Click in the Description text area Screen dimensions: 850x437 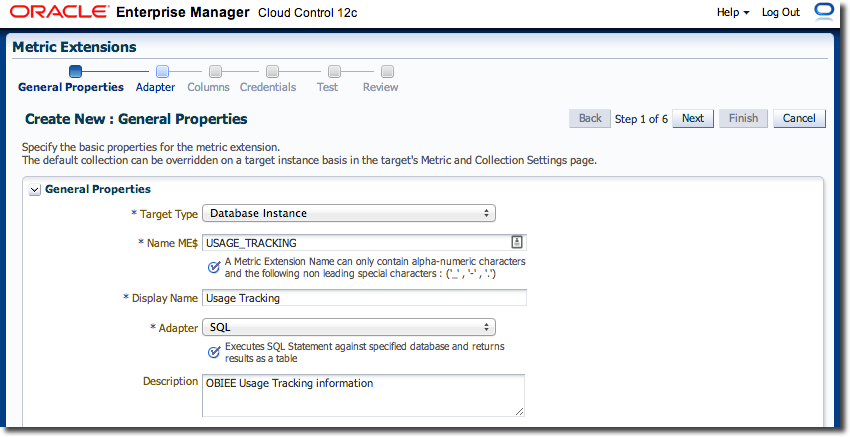(360, 394)
